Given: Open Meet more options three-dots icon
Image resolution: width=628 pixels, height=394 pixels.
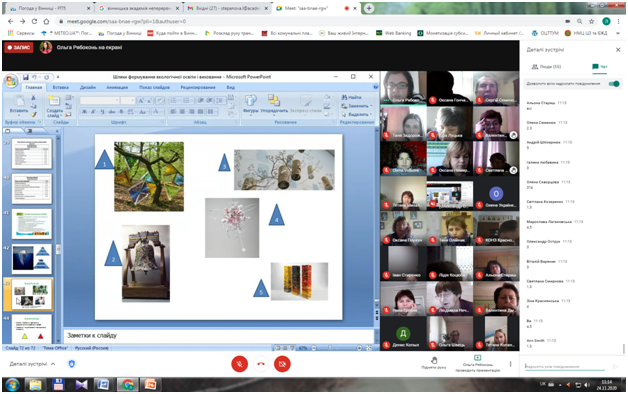Looking at the screenshot, I should click(x=510, y=364).
